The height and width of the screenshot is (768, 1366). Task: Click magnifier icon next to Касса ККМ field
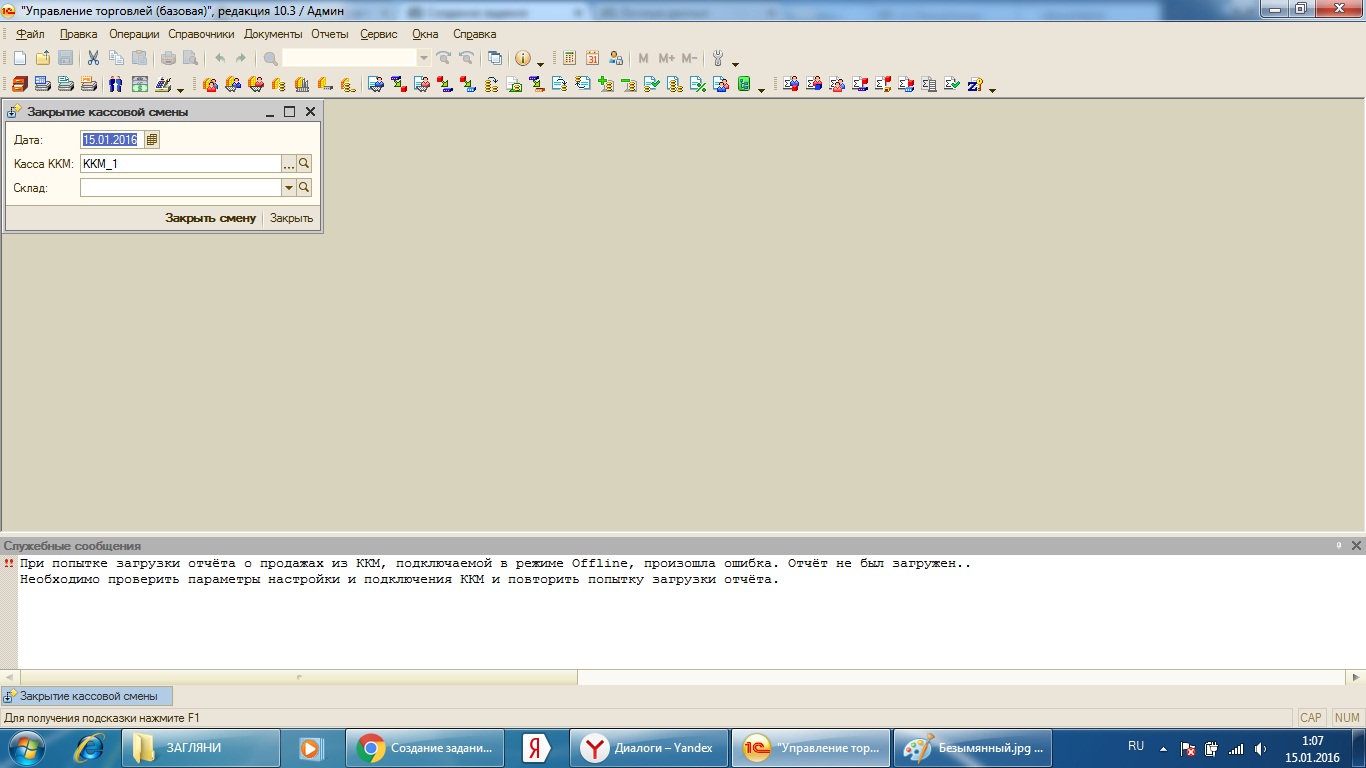(304, 164)
